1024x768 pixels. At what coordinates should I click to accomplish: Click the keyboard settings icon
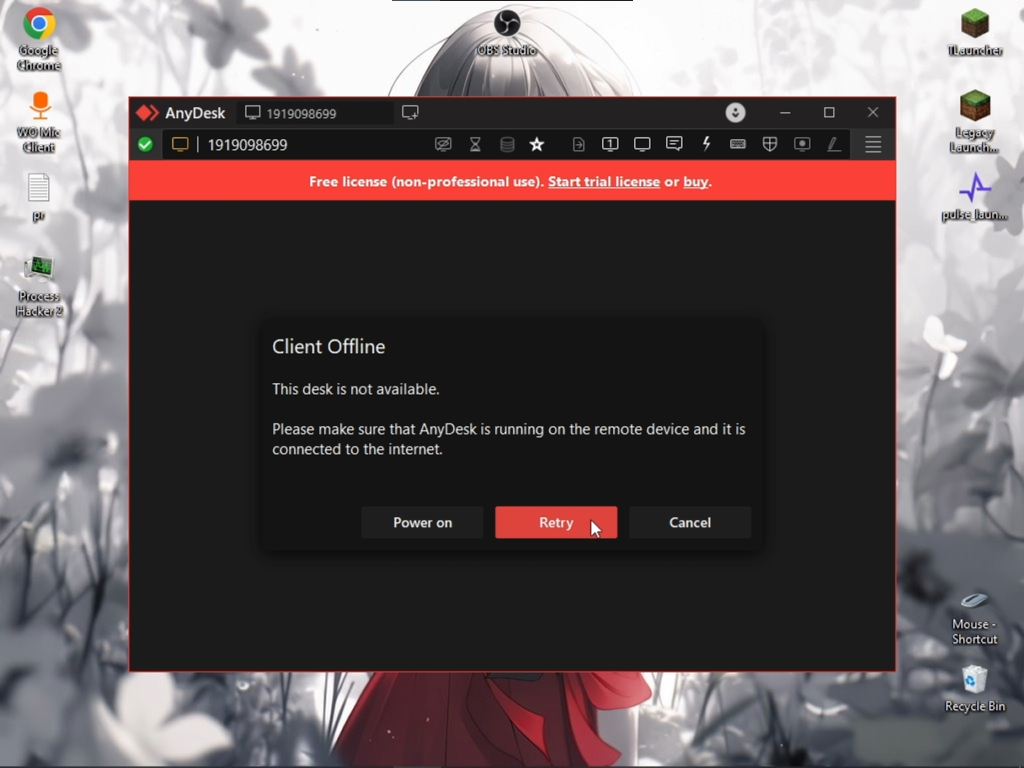[738, 144]
